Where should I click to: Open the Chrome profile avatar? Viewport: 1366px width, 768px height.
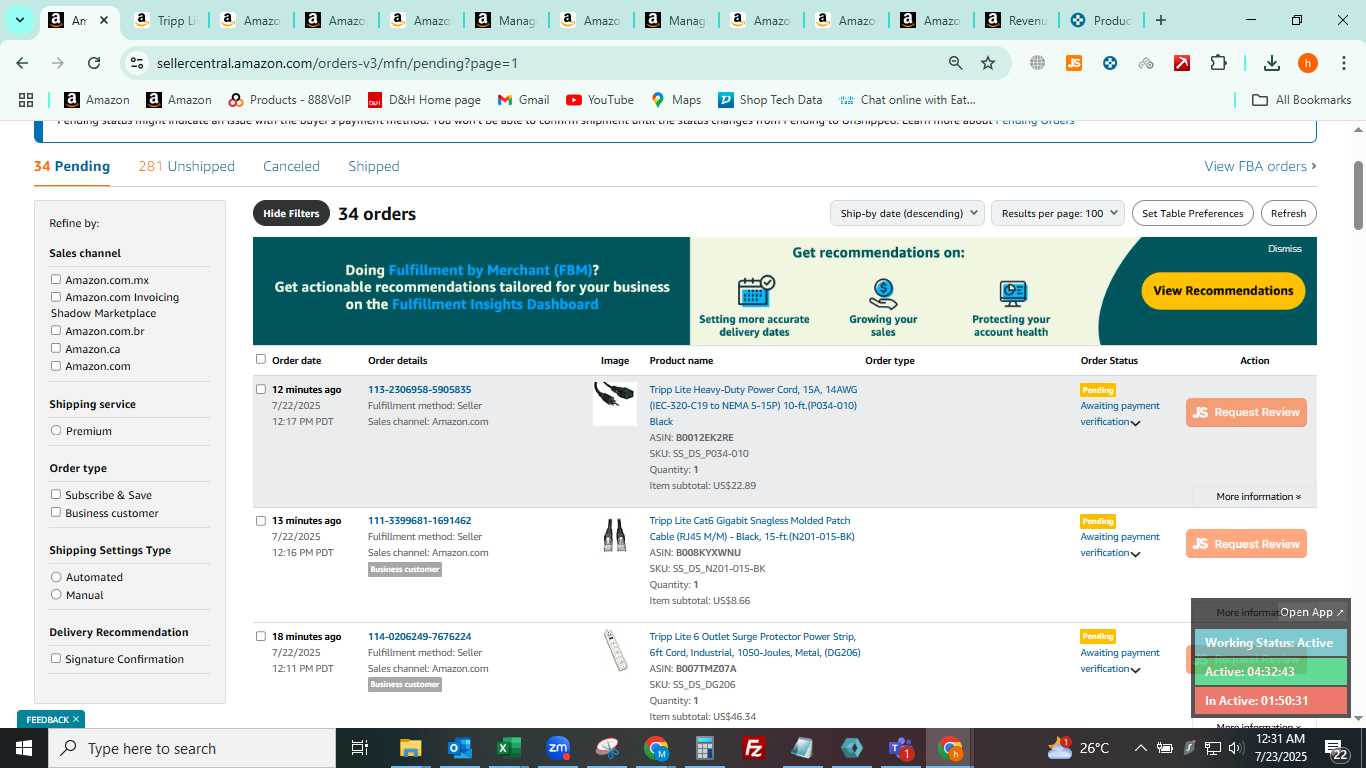point(1308,63)
